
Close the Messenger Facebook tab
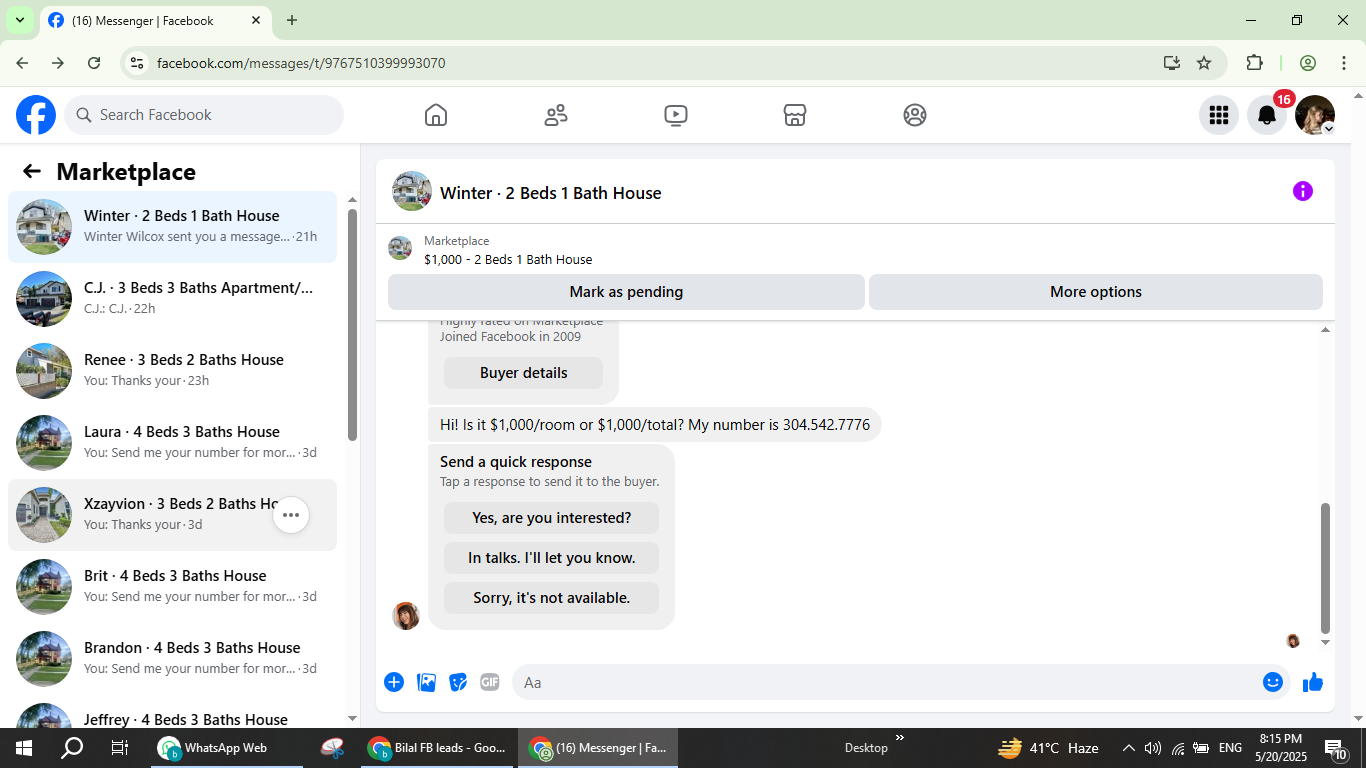click(256, 20)
